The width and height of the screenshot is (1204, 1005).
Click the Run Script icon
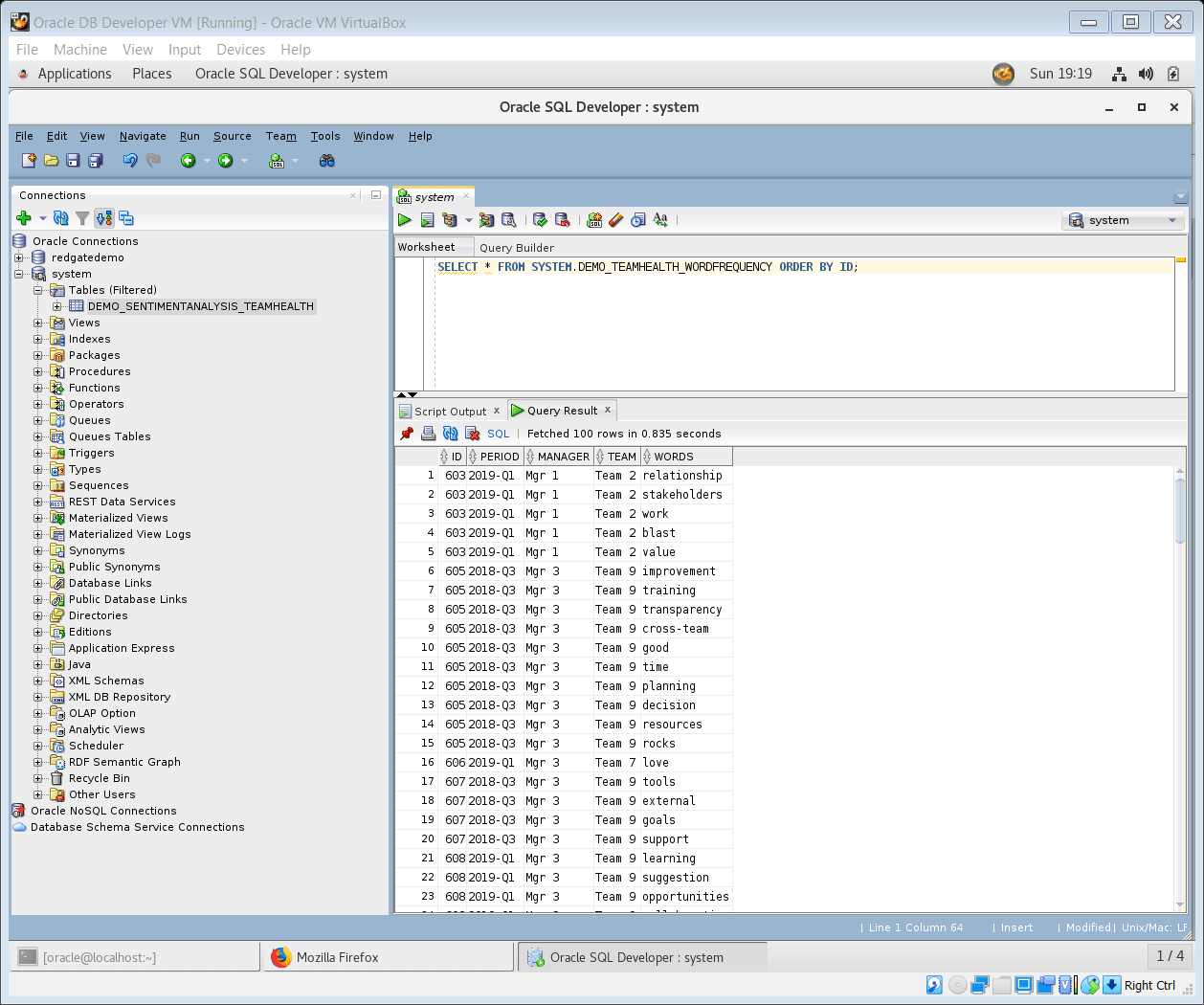click(x=427, y=220)
